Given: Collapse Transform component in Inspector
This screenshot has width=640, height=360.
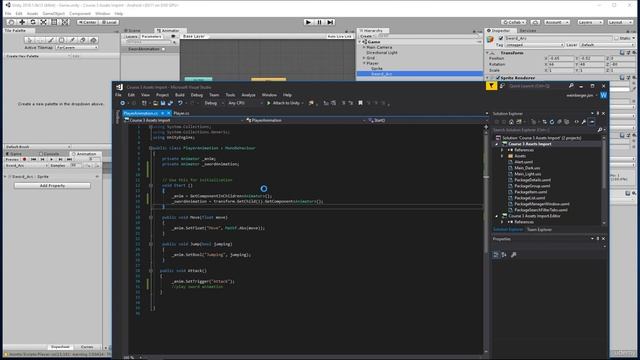Looking at the screenshot, I should [487, 53].
